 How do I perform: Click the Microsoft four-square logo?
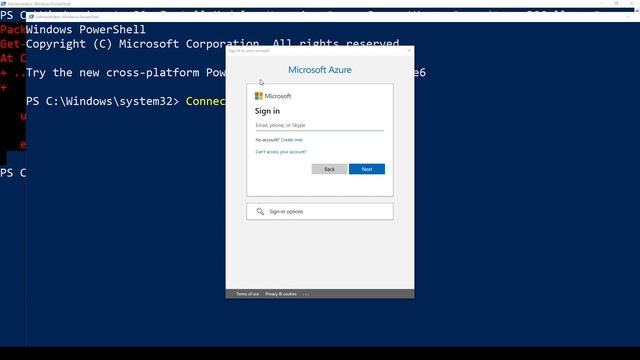[259, 96]
